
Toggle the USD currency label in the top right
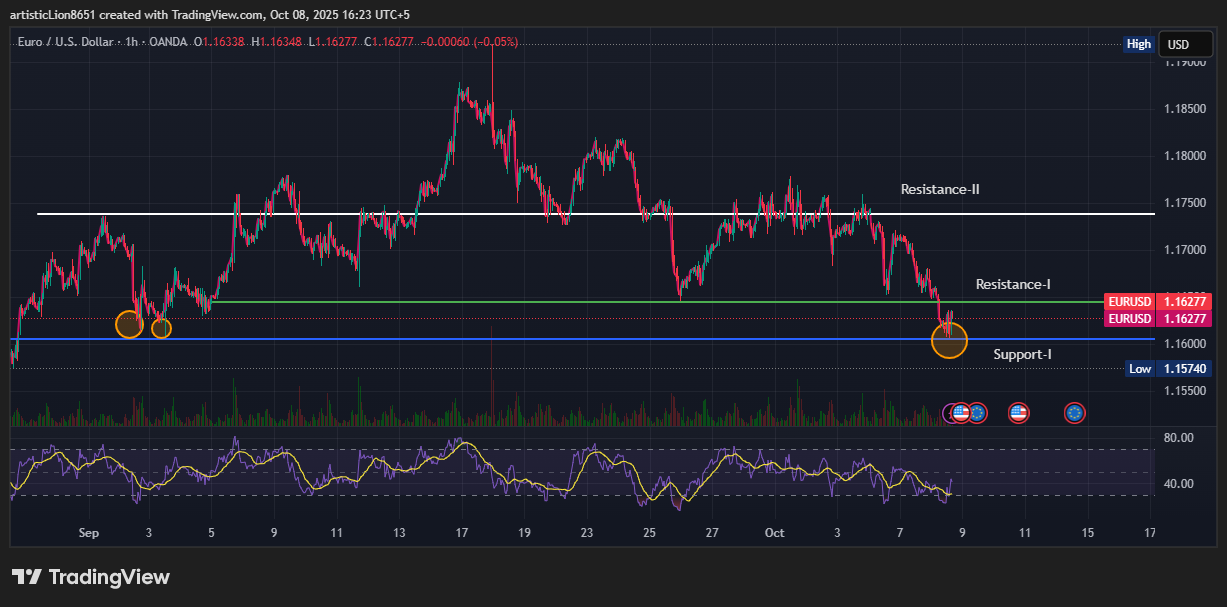(1184, 44)
